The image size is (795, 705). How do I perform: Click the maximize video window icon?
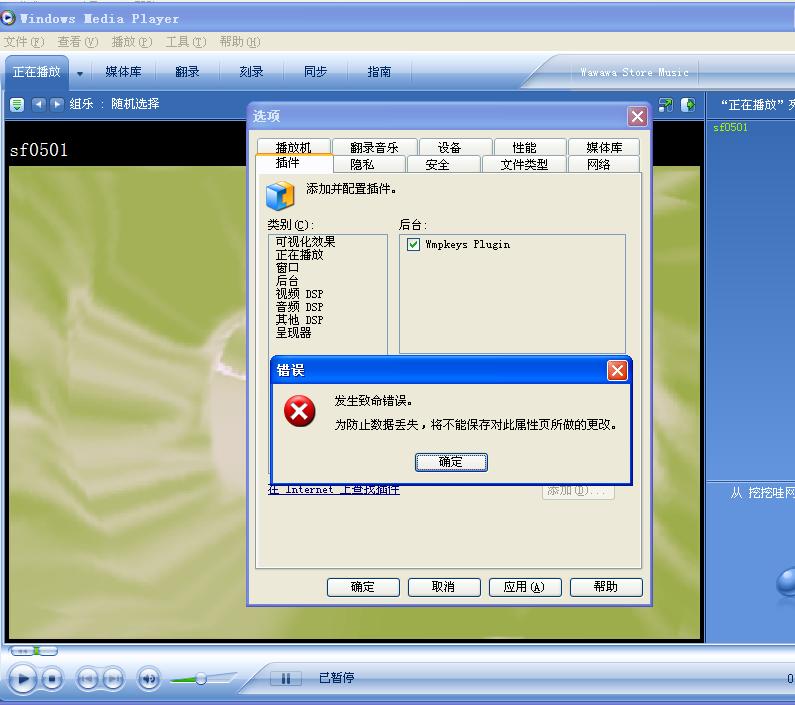(x=666, y=105)
